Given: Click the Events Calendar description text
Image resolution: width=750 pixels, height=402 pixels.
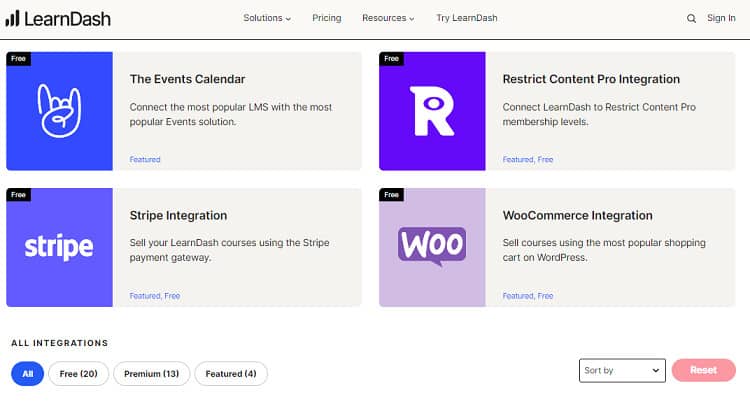Looking at the screenshot, I should (x=231, y=114).
